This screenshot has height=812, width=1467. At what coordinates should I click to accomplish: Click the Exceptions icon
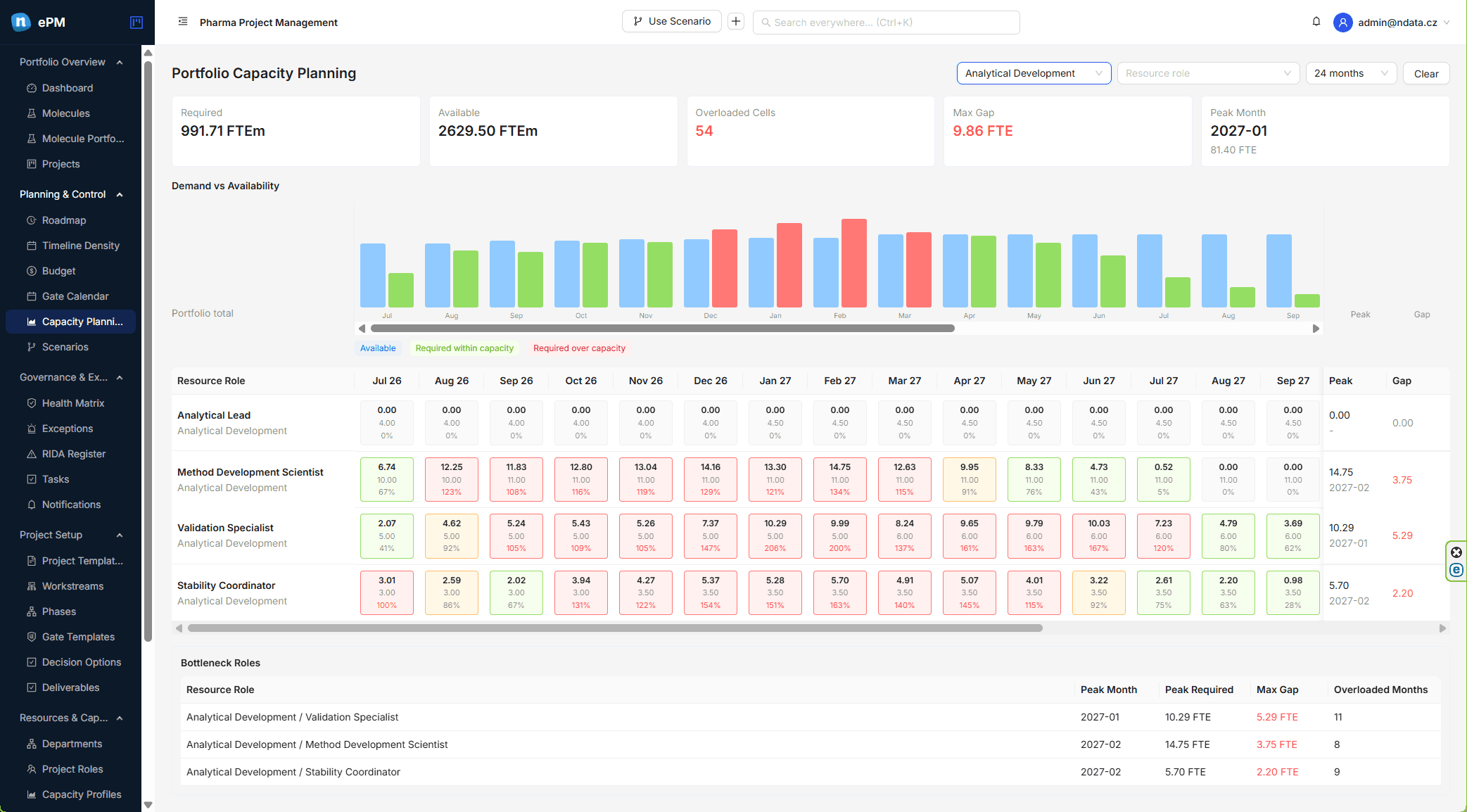click(x=32, y=429)
